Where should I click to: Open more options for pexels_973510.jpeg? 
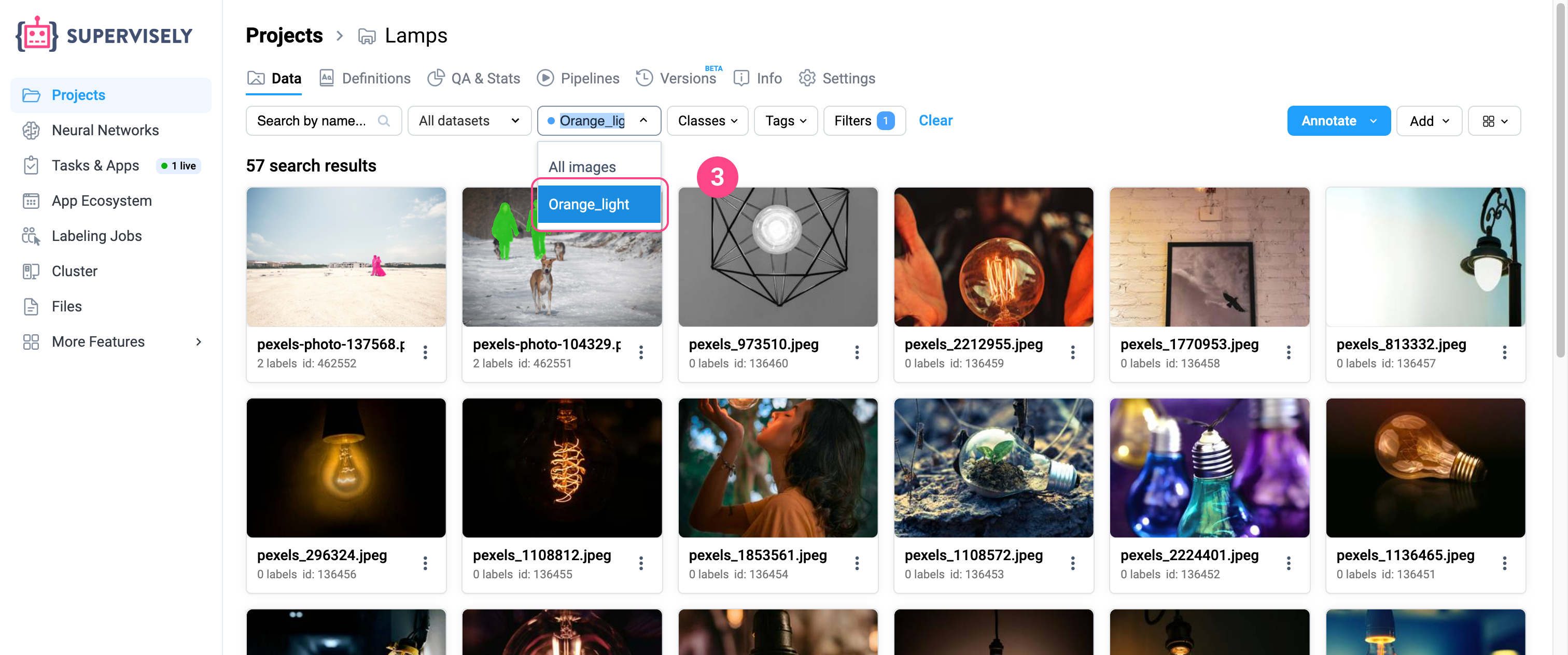pos(857,352)
